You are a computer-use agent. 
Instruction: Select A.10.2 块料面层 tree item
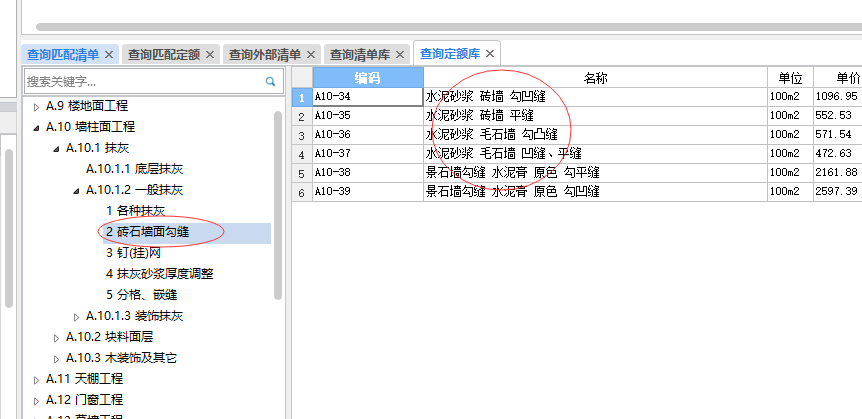[109, 337]
